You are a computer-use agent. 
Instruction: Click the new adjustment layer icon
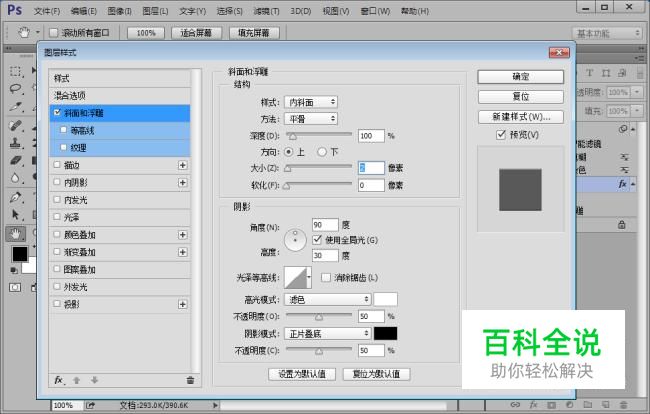[x=570, y=405]
